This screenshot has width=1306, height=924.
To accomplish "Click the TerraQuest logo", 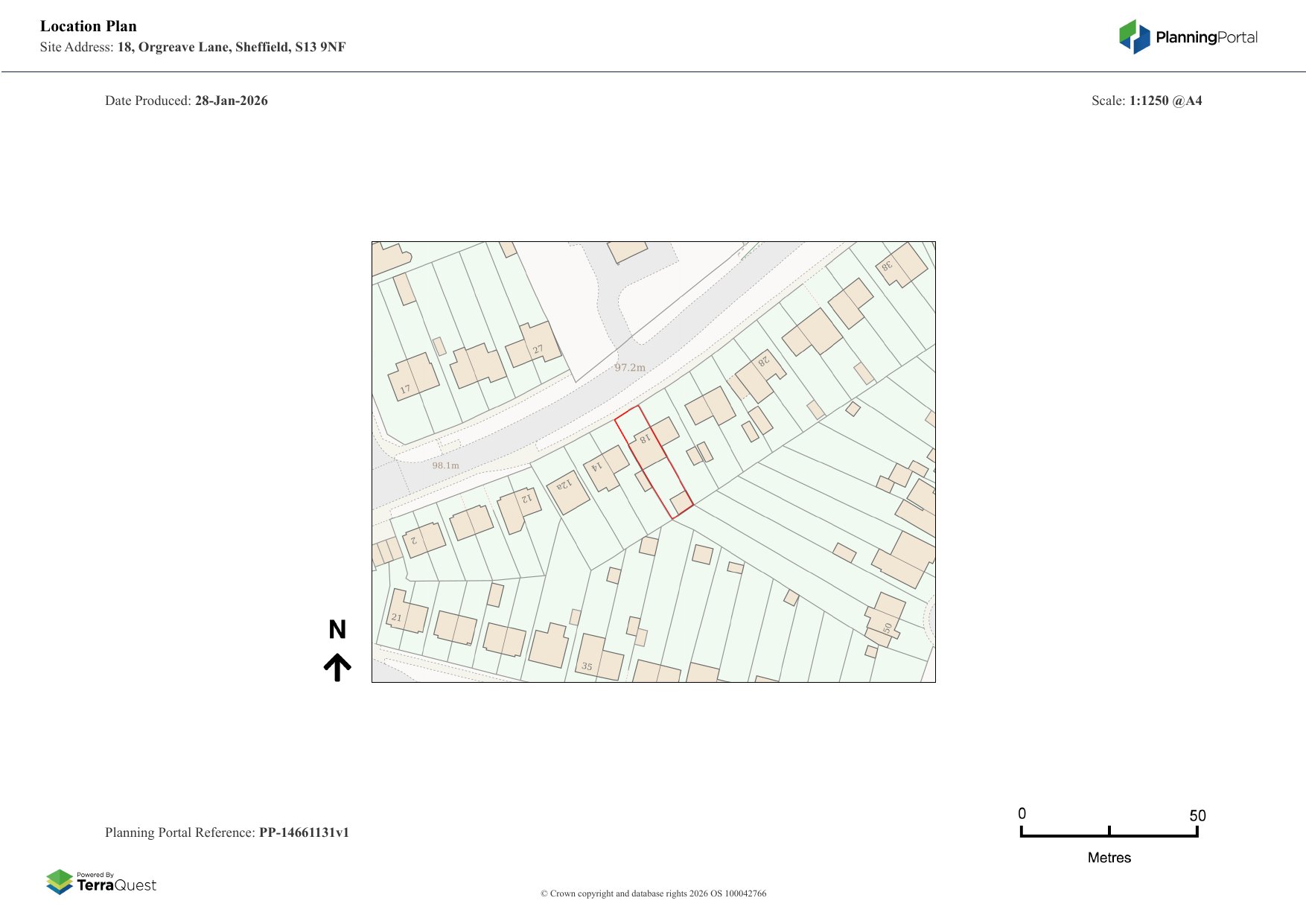I will click(101, 882).
